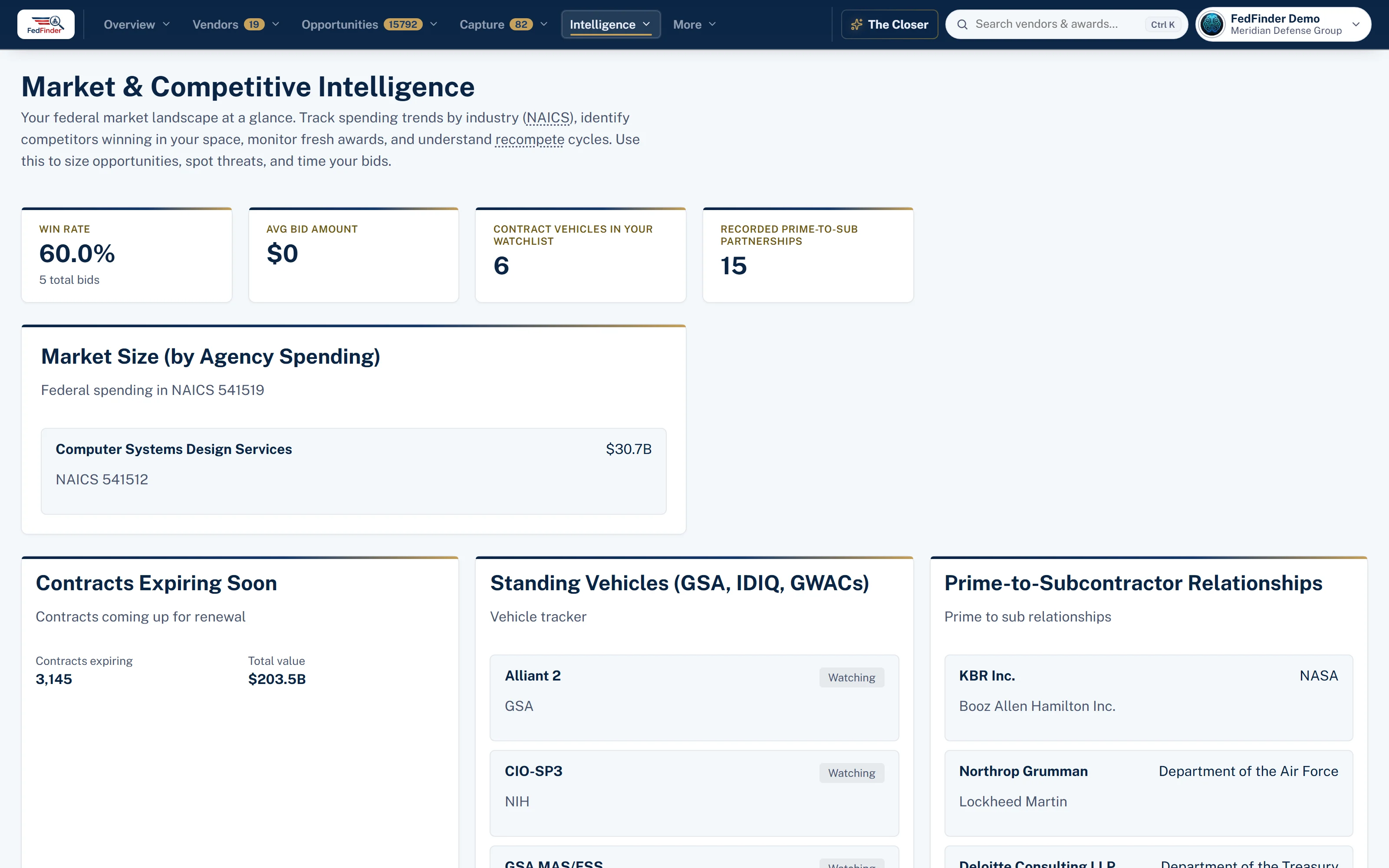Open the Avg Bid Amount card
Viewport: 1389px width, 868px height.
354,255
